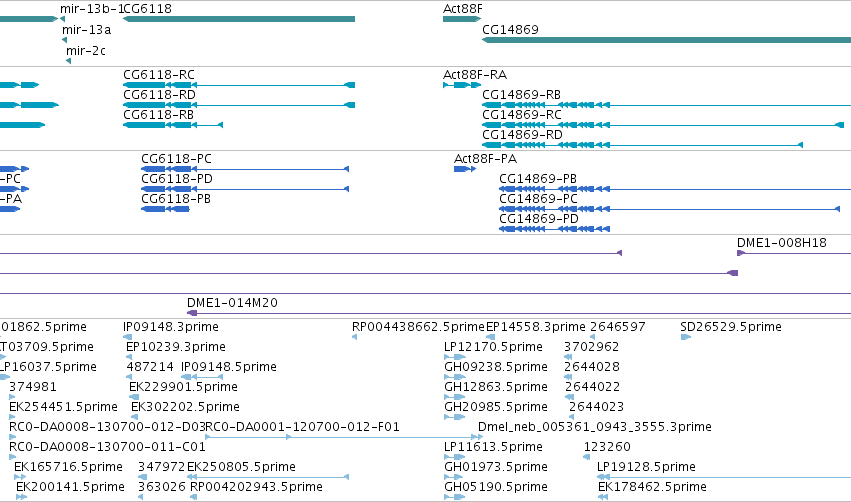Select the CG14869 gene label in the top track
851x502 pixels.
tap(510, 30)
